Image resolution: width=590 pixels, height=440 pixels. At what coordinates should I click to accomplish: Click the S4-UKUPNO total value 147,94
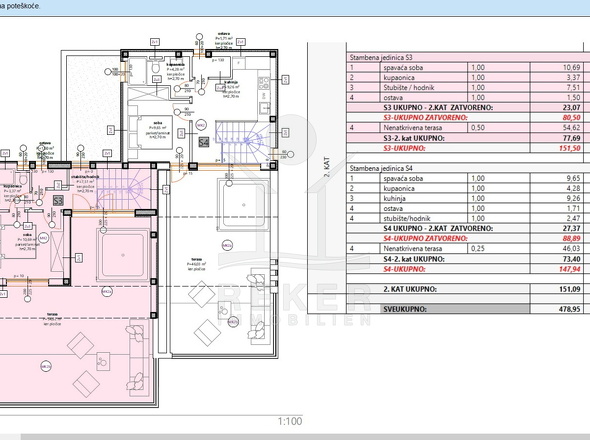click(569, 269)
